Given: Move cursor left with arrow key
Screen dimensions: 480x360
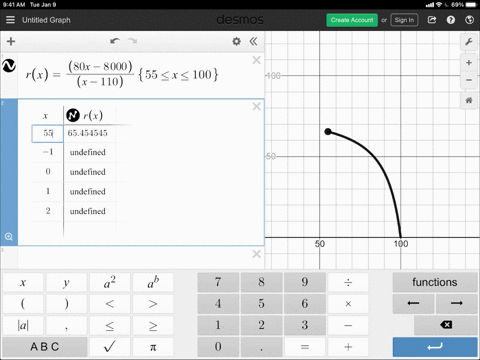Looking at the screenshot, I should pos(413,304).
